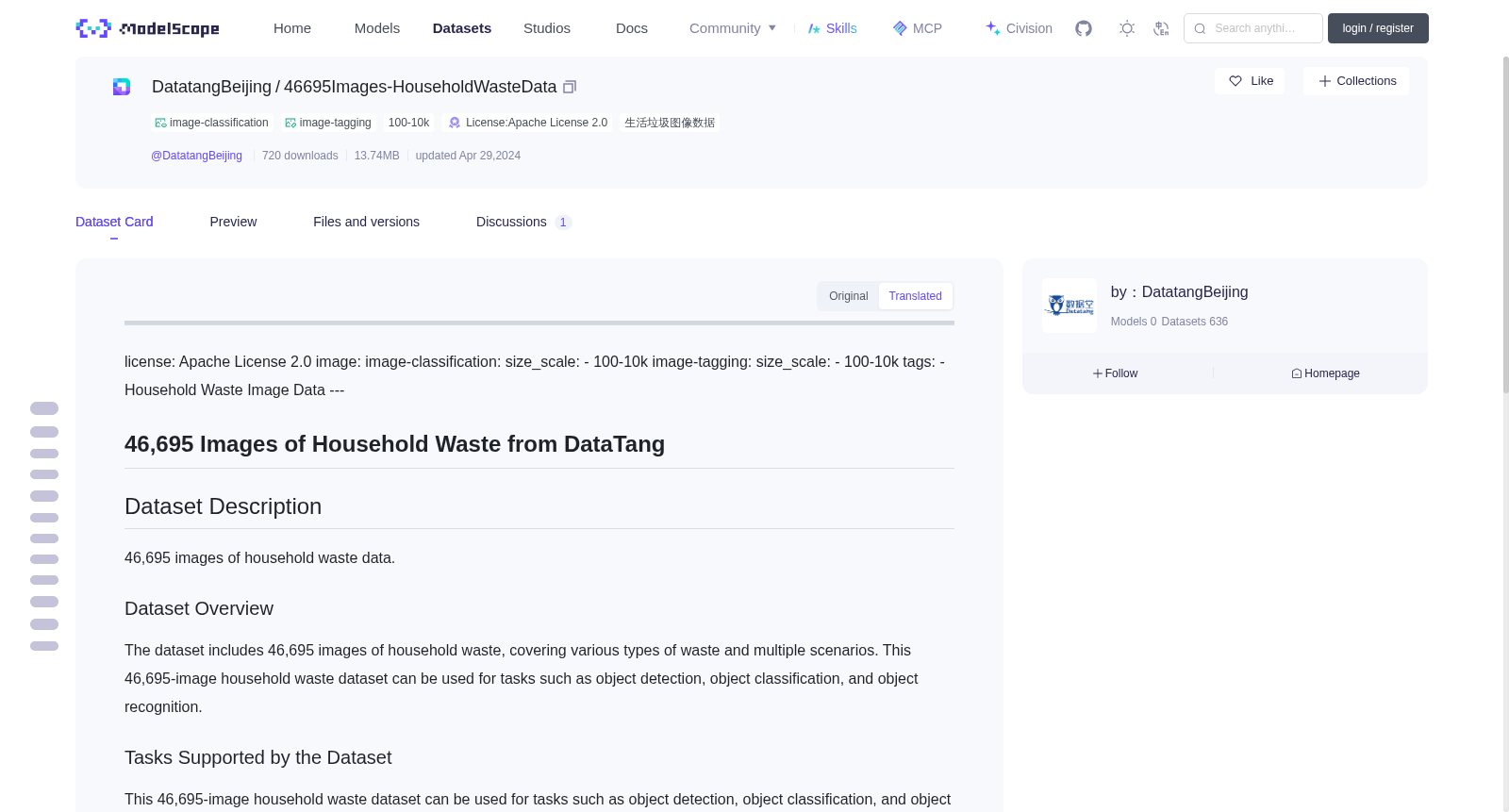Click the Datasets 636 count
This screenshot has height=812, width=1509.
[x=1195, y=322]
